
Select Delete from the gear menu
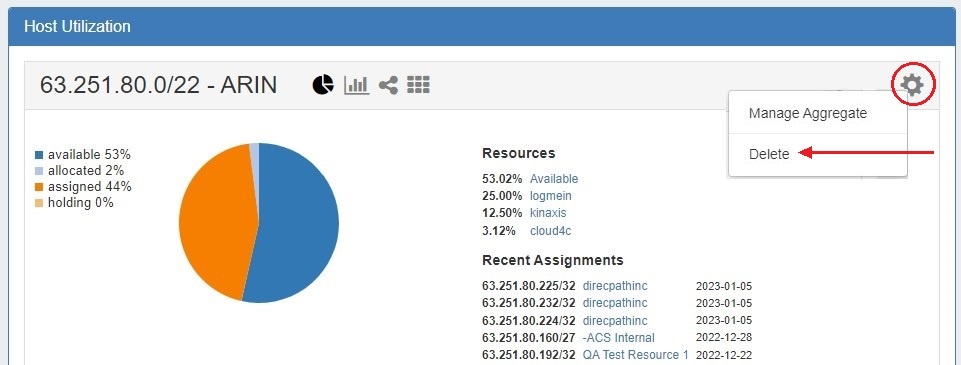pyautogui.click(x=769, y=154)
